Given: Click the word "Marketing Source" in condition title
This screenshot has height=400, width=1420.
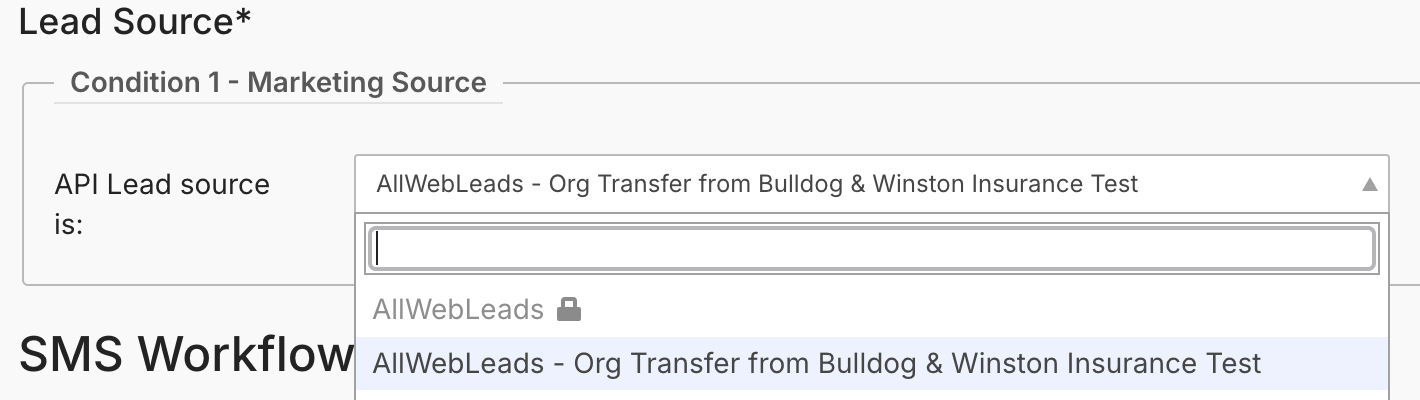Looking at the screenshot, I should (367, 82).
